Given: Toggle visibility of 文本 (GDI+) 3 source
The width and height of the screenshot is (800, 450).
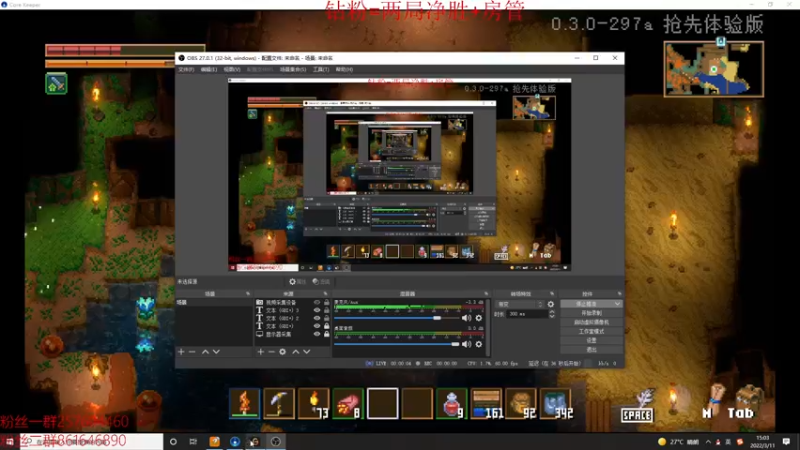Looking at the screenshot, I should pyautogui.click(x=317, y=310).
